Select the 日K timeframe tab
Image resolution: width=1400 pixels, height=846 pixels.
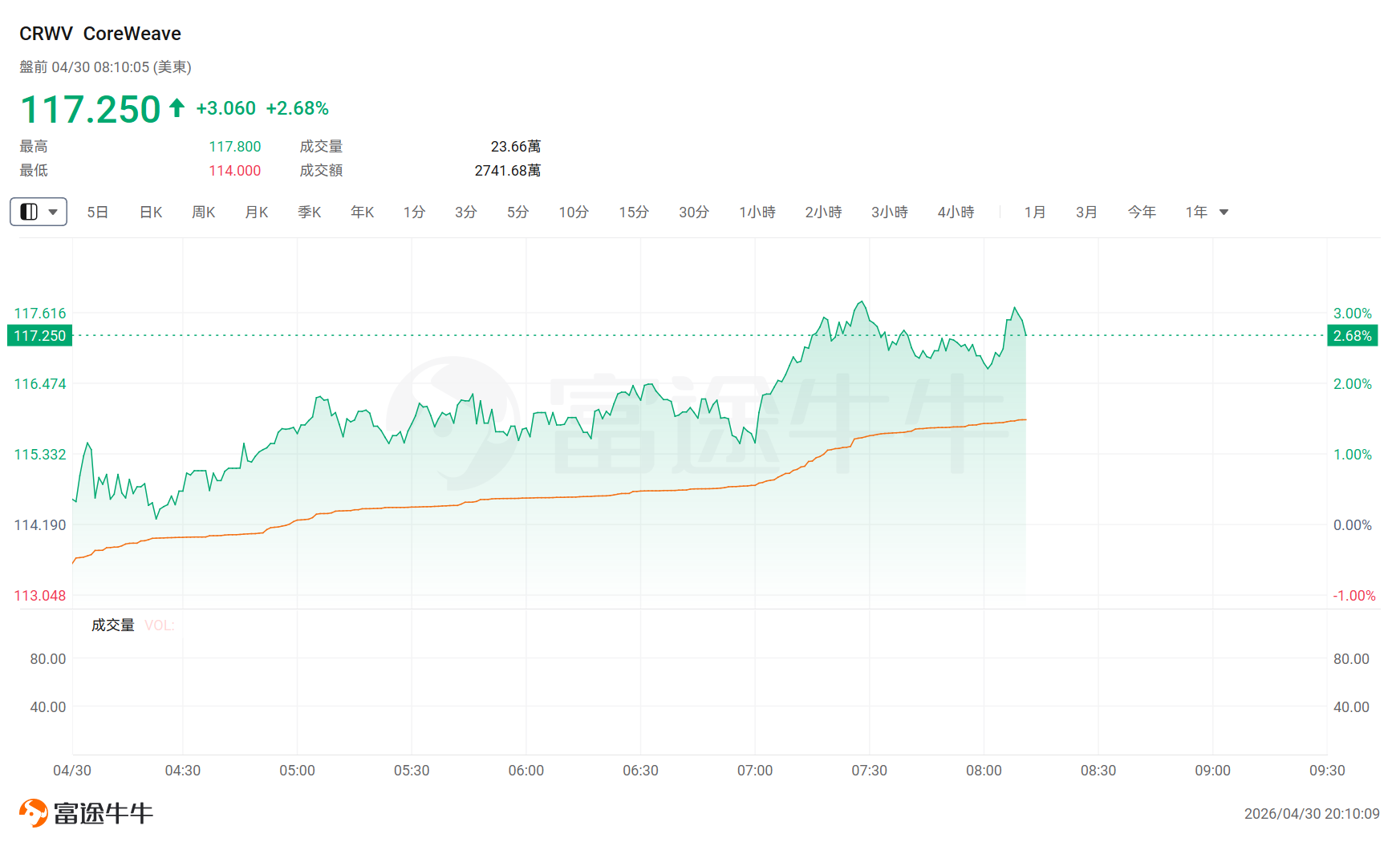tap(151, 212)
